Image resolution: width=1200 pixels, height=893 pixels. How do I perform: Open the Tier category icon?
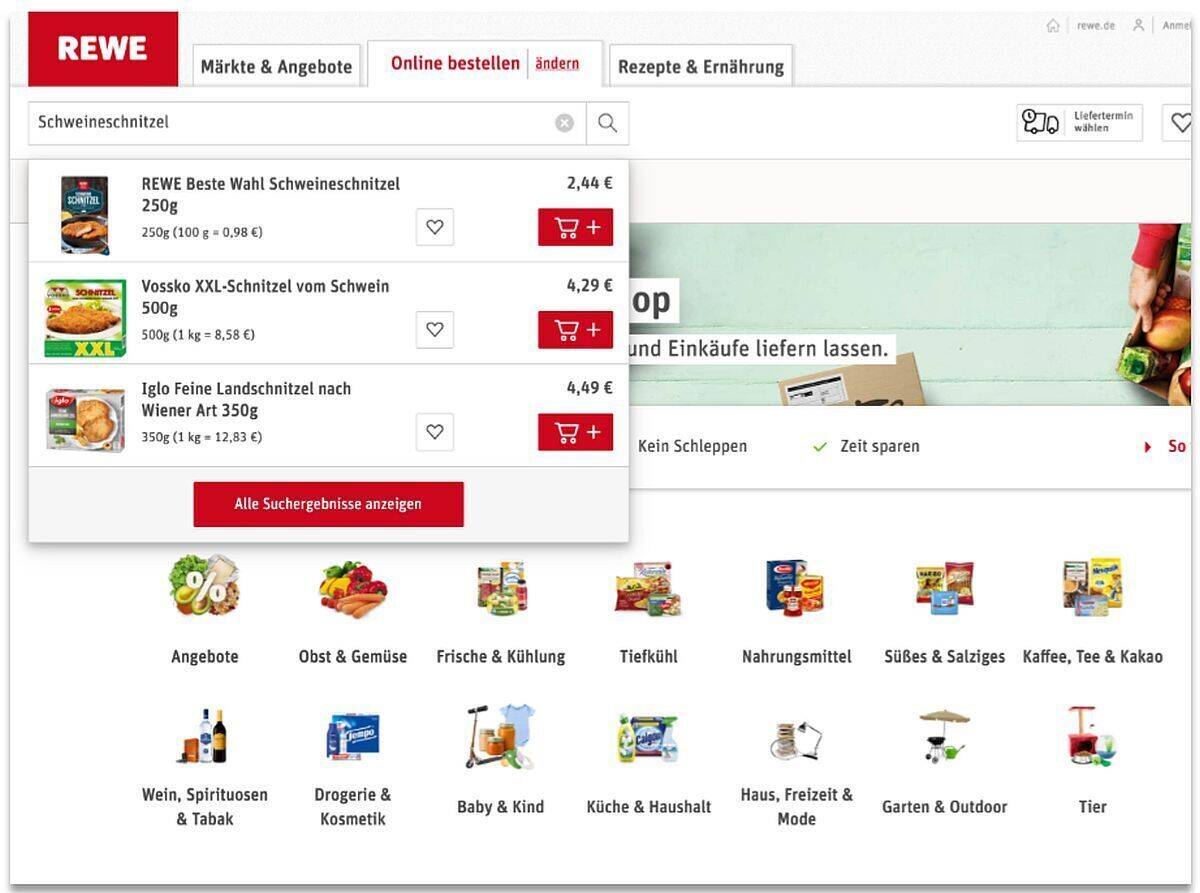tap(1092, 736)
